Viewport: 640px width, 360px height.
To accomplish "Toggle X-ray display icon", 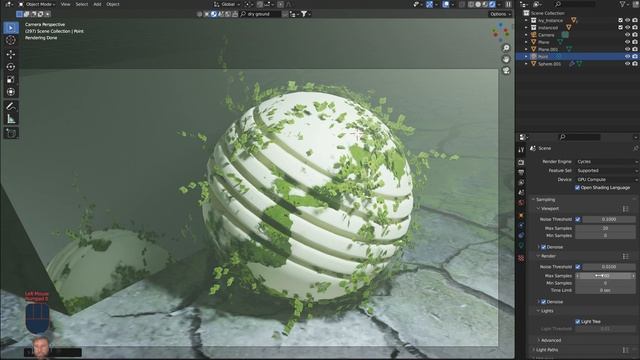I will coord(462,4).
